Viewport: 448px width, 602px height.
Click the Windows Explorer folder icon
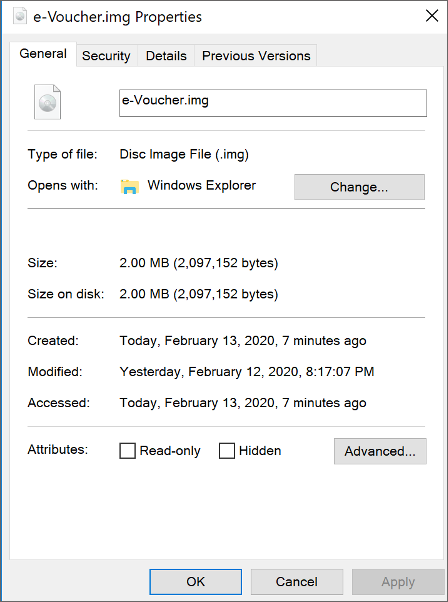pos(130,187)
